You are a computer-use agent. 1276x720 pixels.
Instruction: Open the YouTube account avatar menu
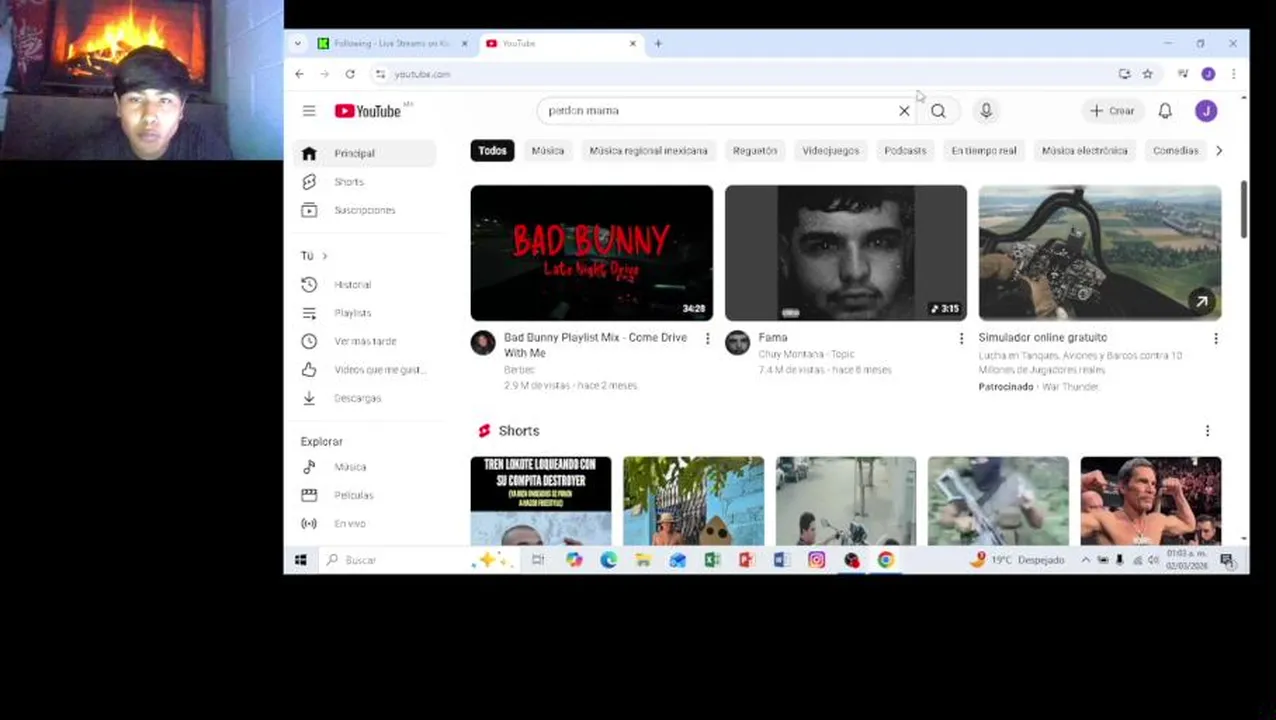[1206, 111]
